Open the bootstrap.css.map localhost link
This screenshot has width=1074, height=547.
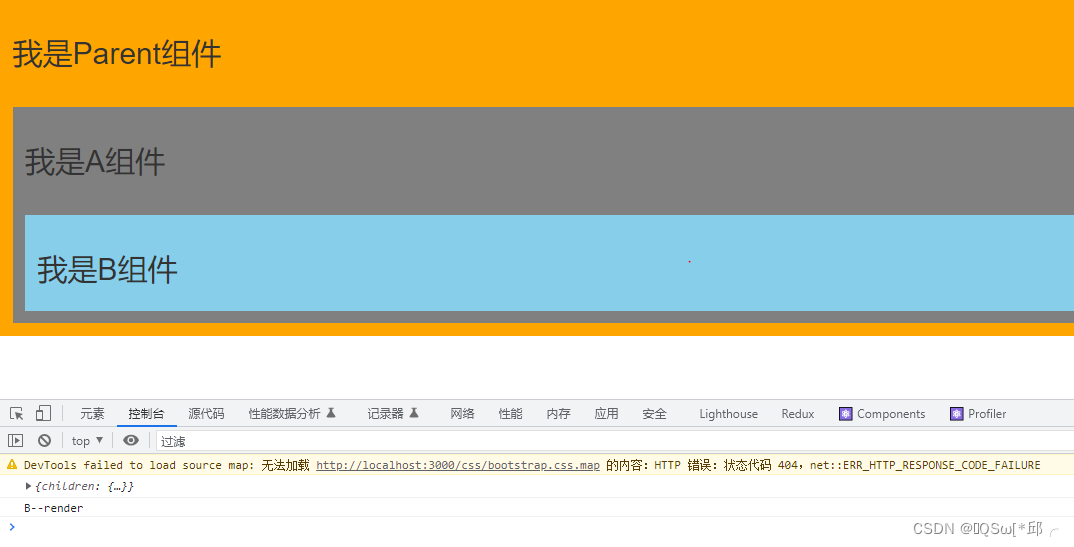point(457,465)
